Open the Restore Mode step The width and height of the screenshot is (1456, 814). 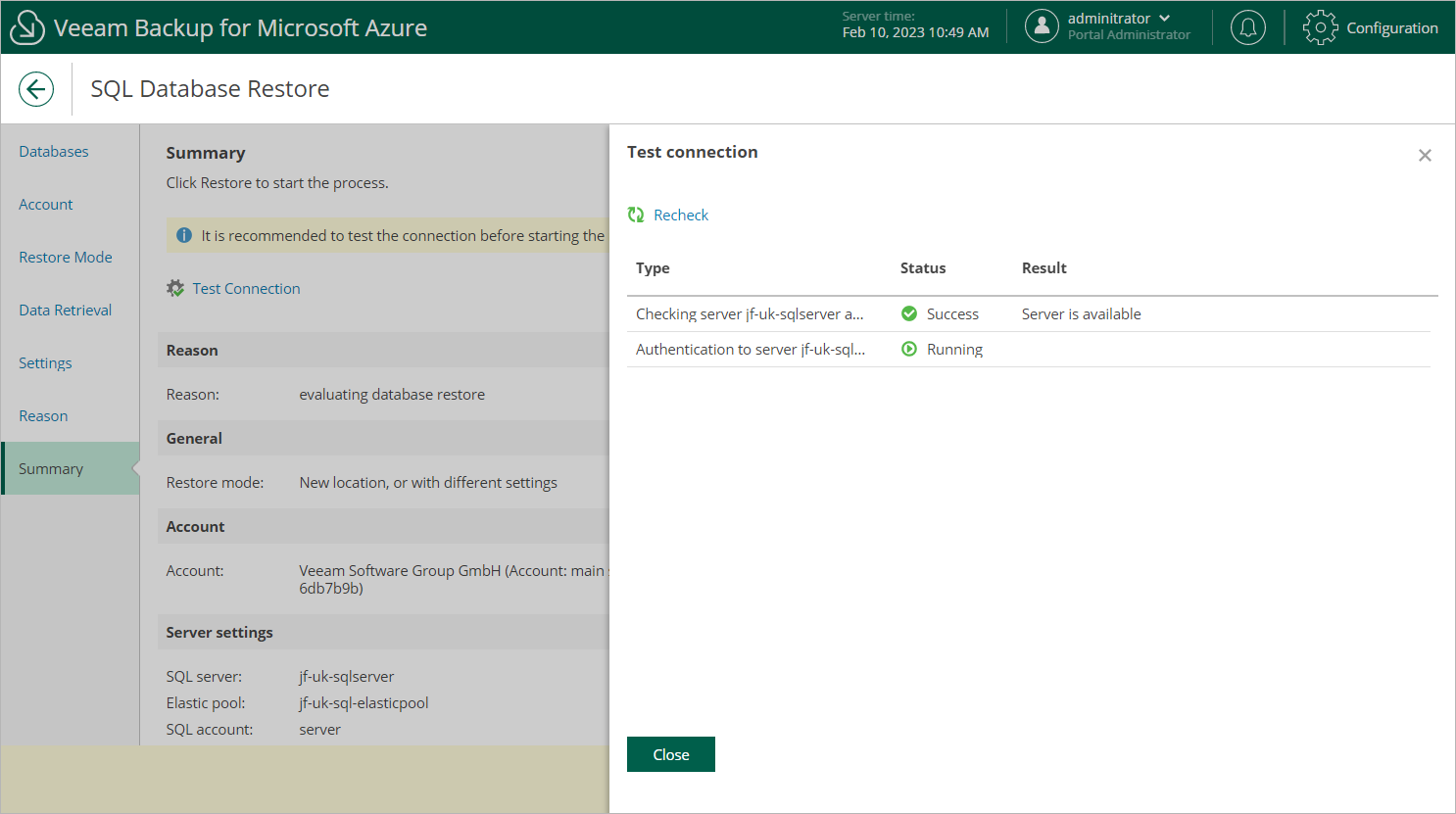66,257
